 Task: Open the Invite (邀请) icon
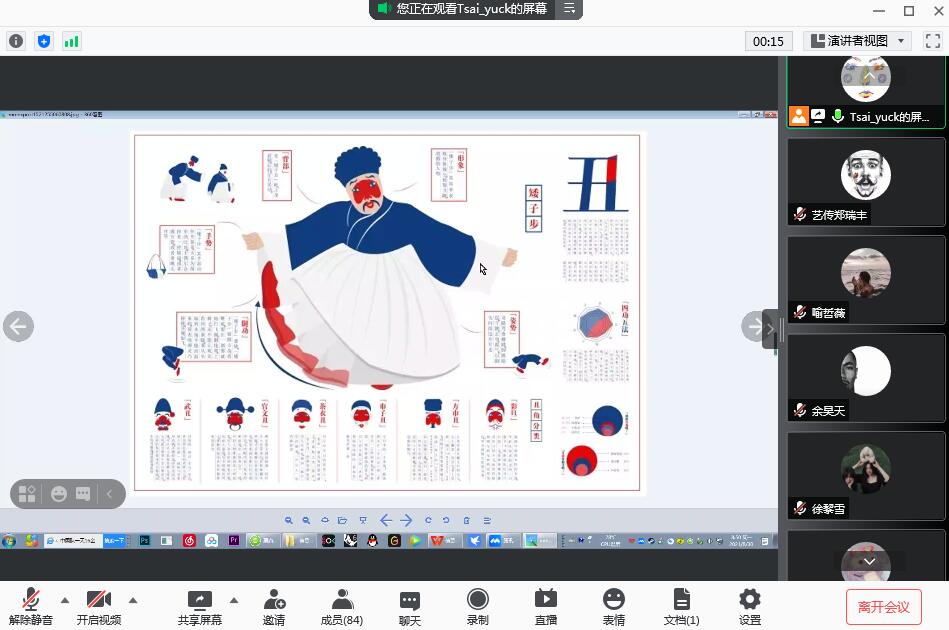274,606
